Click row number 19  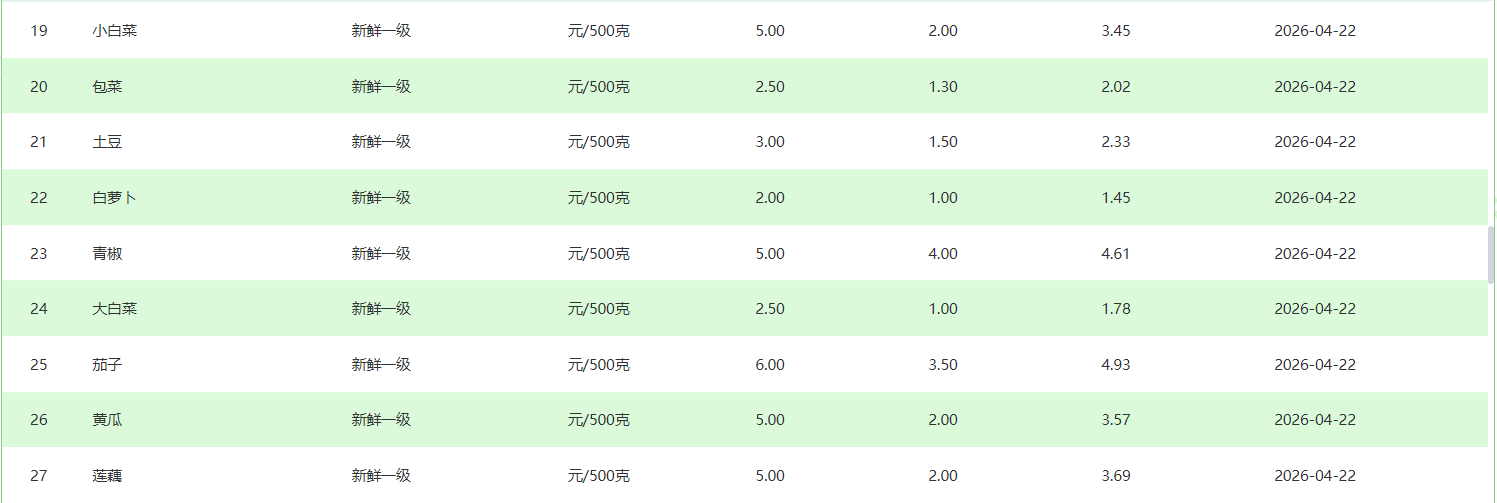39,31
